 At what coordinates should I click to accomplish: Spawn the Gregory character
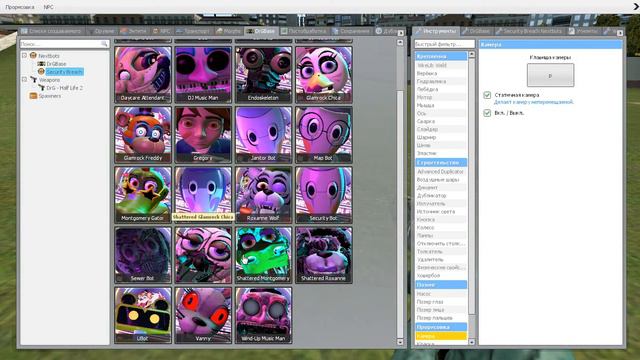[x=203, y=134]
